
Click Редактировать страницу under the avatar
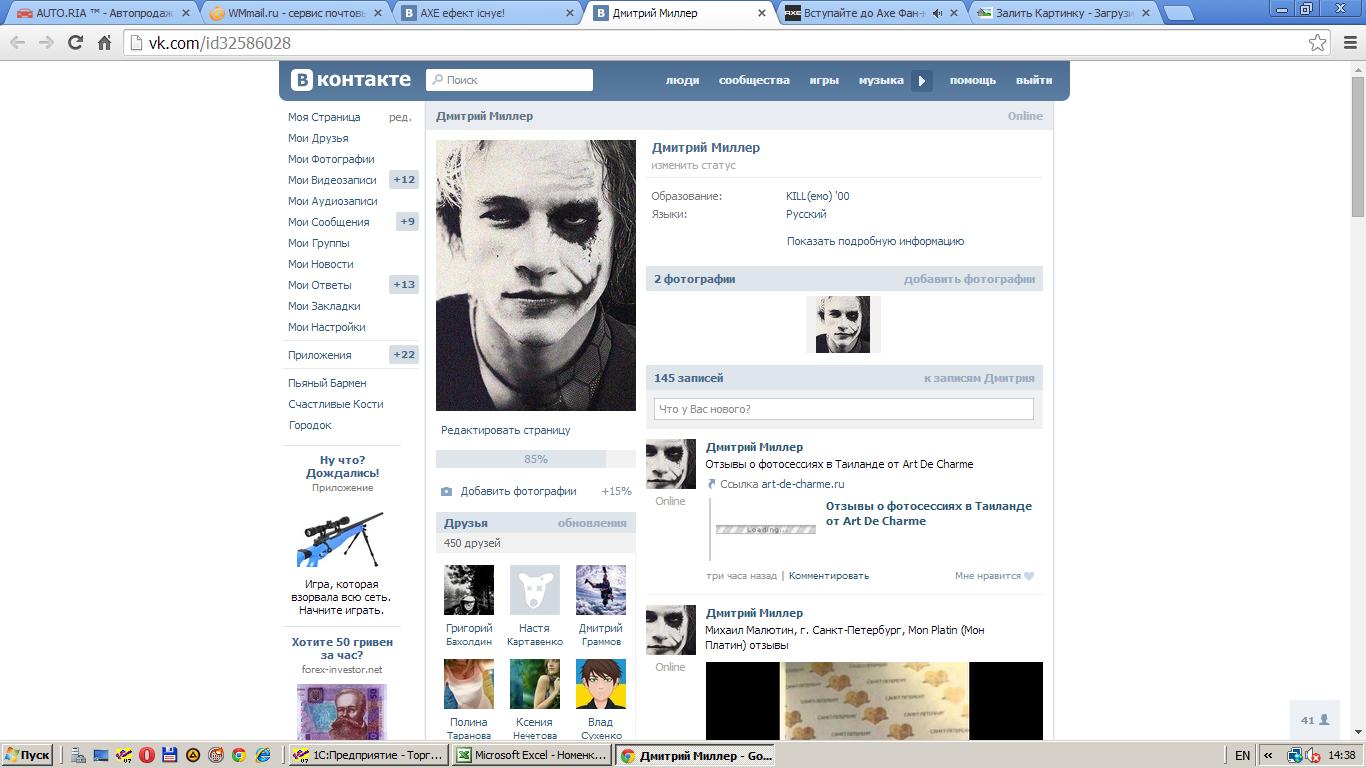506,430
